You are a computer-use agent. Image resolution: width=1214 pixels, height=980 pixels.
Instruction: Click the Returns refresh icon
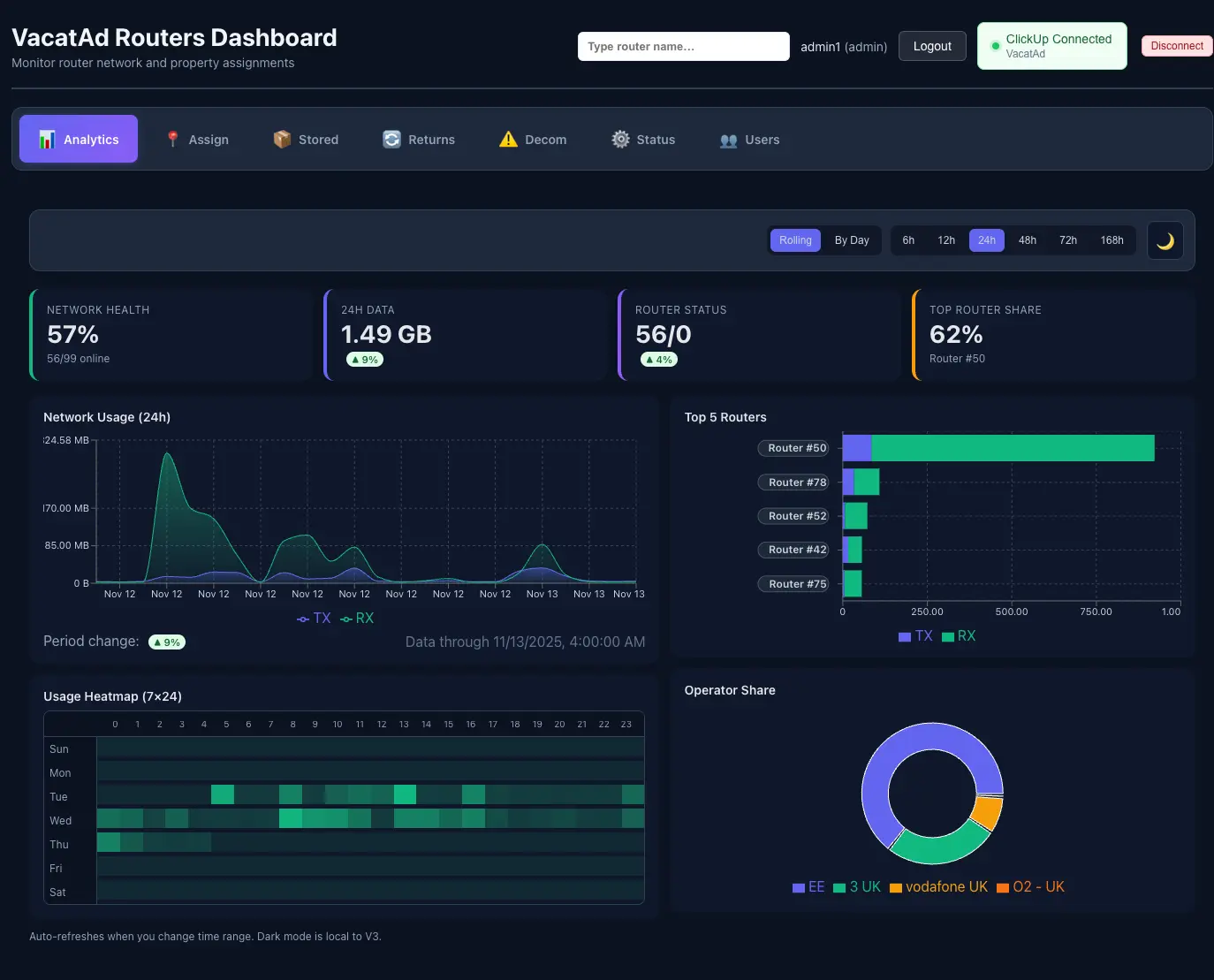(391, 139)
